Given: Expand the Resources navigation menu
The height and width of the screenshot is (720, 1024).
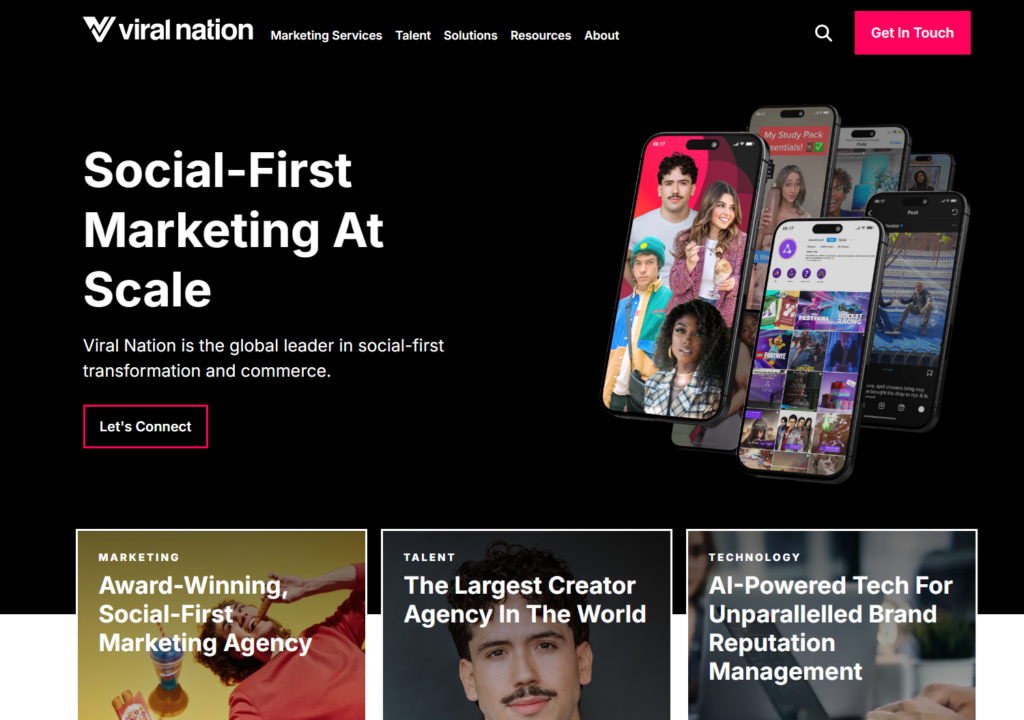Looking at the screenshot, I should point(541,35).
